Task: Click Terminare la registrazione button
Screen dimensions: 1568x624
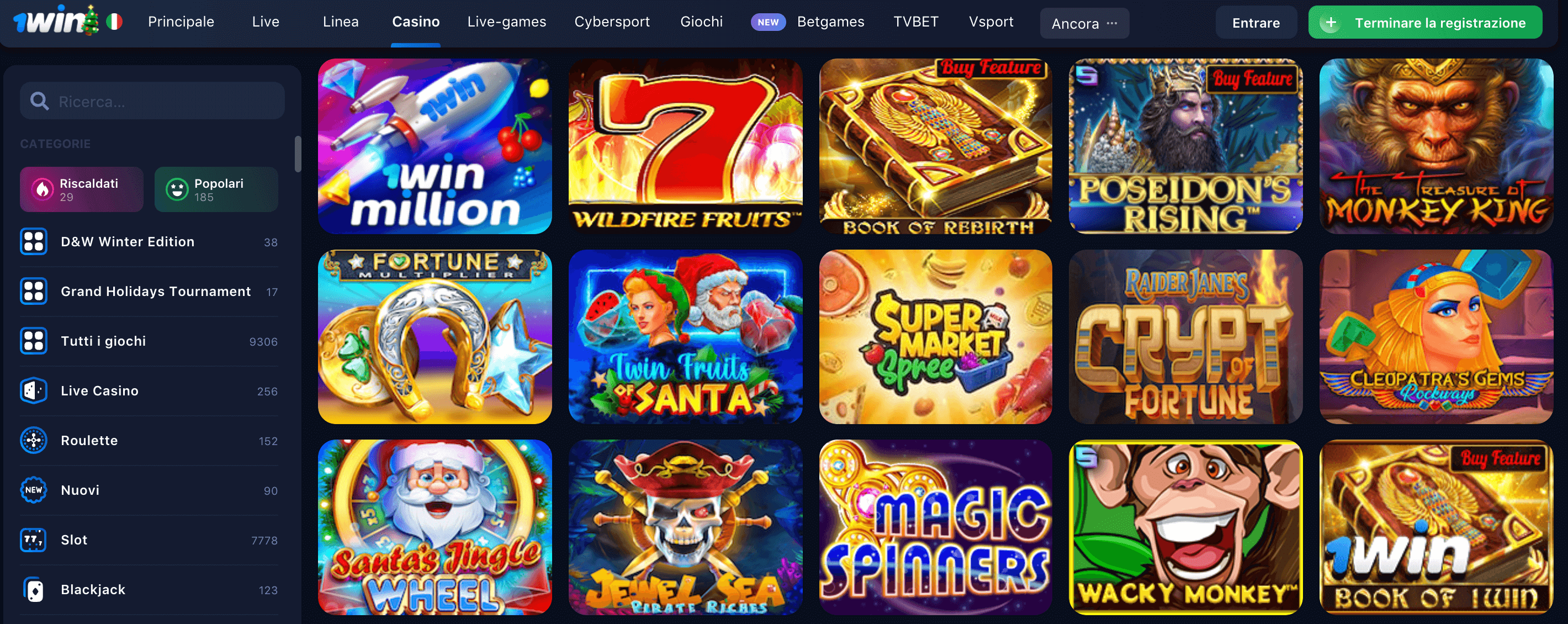Action: pyautogui.click(x=1425, y=23)
